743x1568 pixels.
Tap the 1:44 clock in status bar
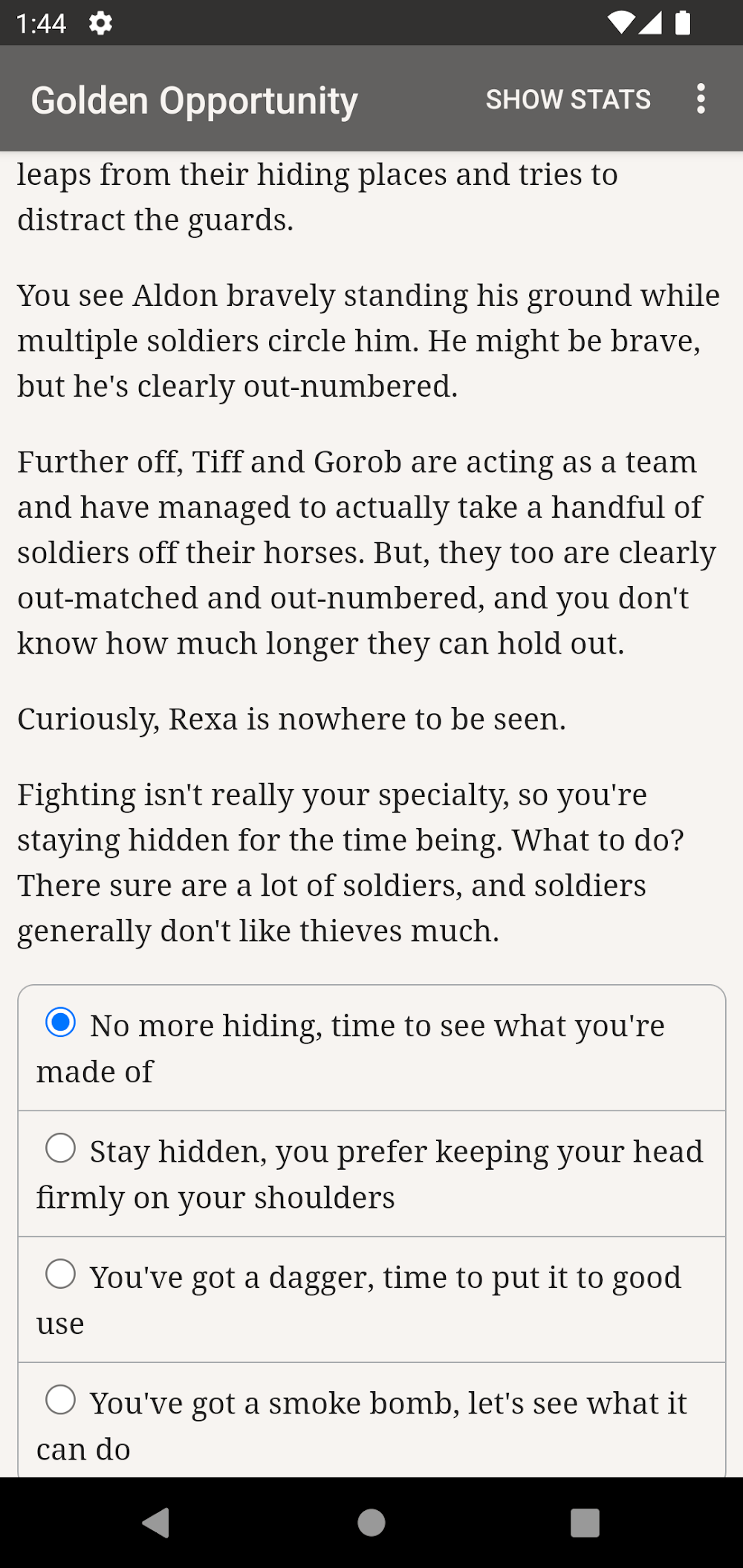click(41, 24)
